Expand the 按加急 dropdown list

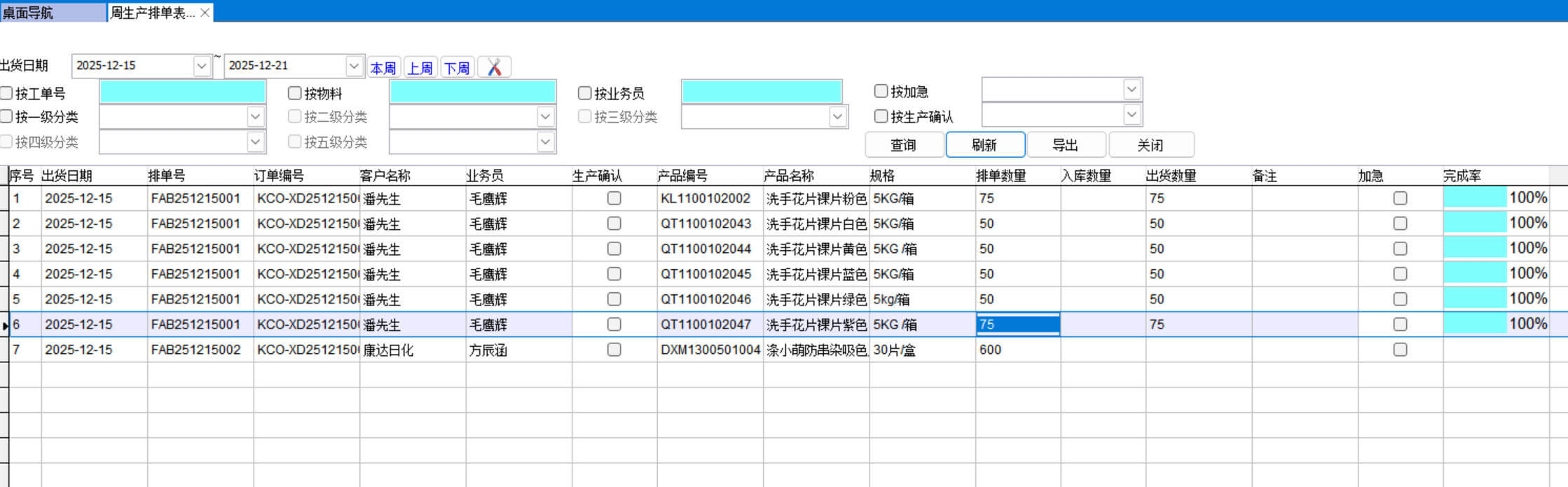pos(1131,90)
